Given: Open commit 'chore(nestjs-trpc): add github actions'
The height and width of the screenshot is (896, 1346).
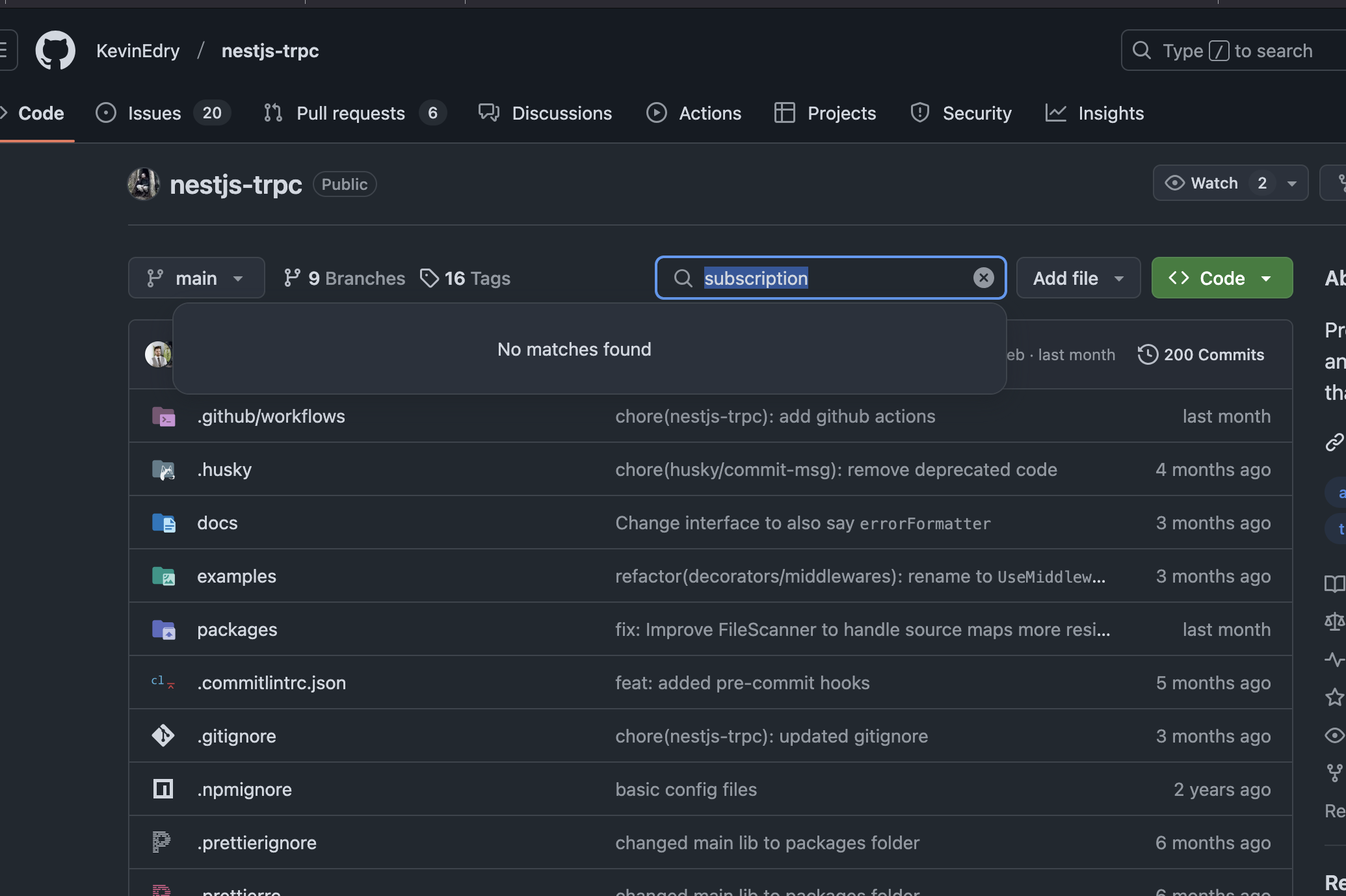Looking at the screenshot, I should coord(775,416).
